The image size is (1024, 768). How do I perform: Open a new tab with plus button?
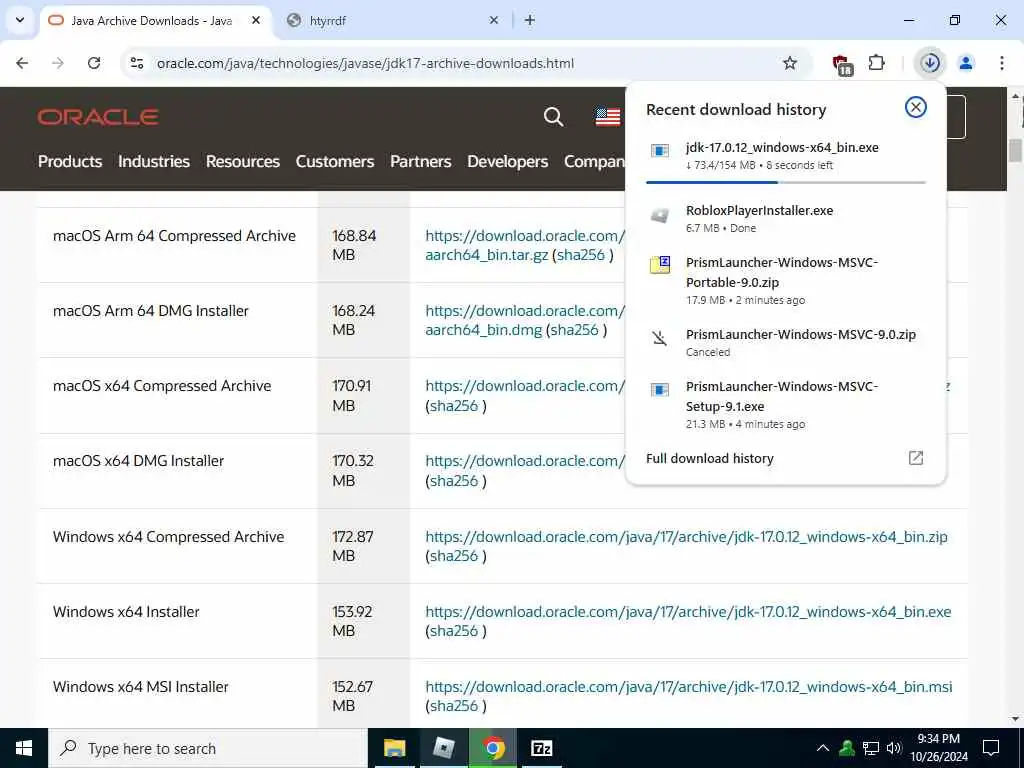530,20
